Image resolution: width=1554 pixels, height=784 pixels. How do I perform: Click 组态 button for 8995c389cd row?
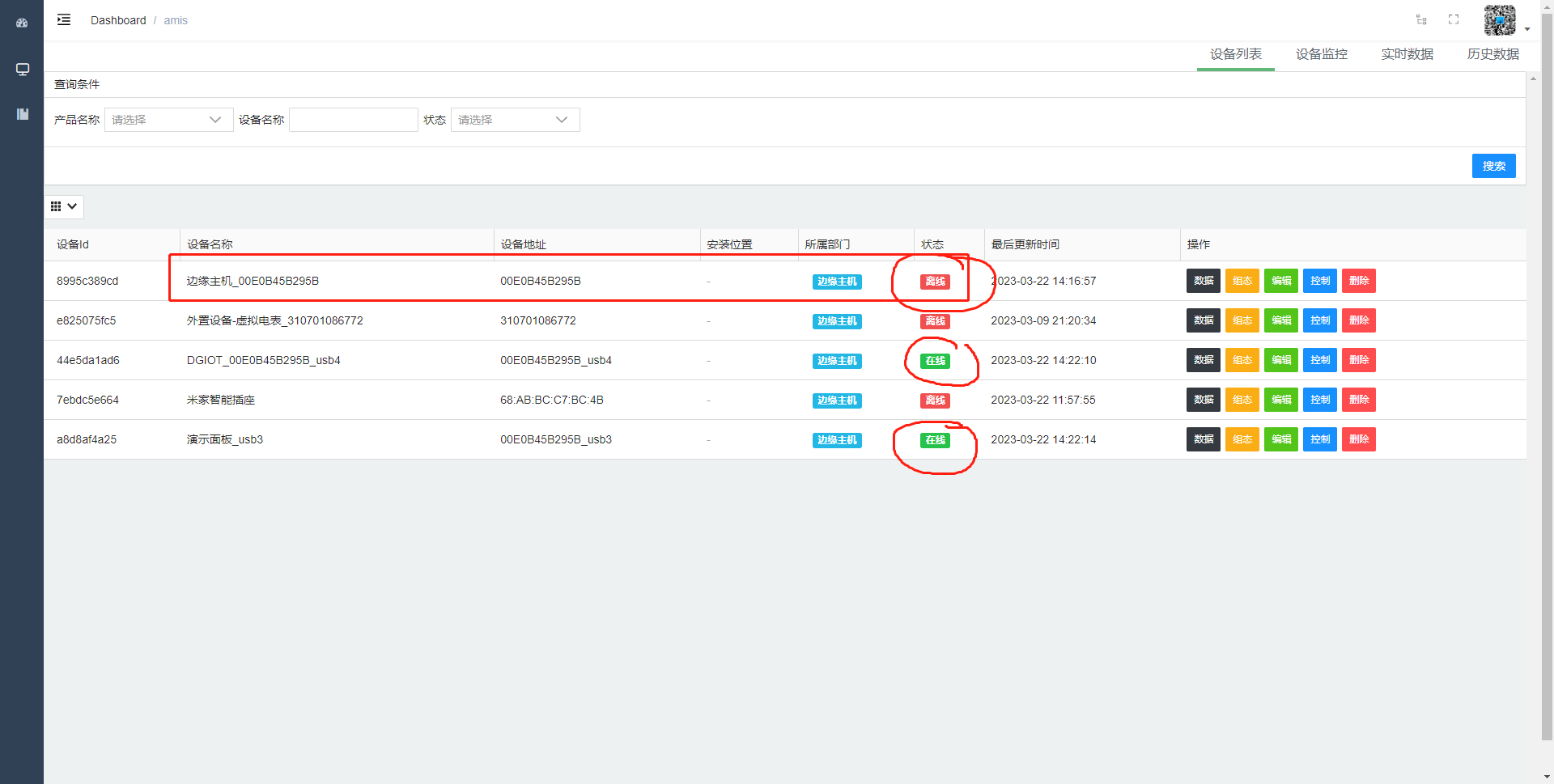(1242, 281)
